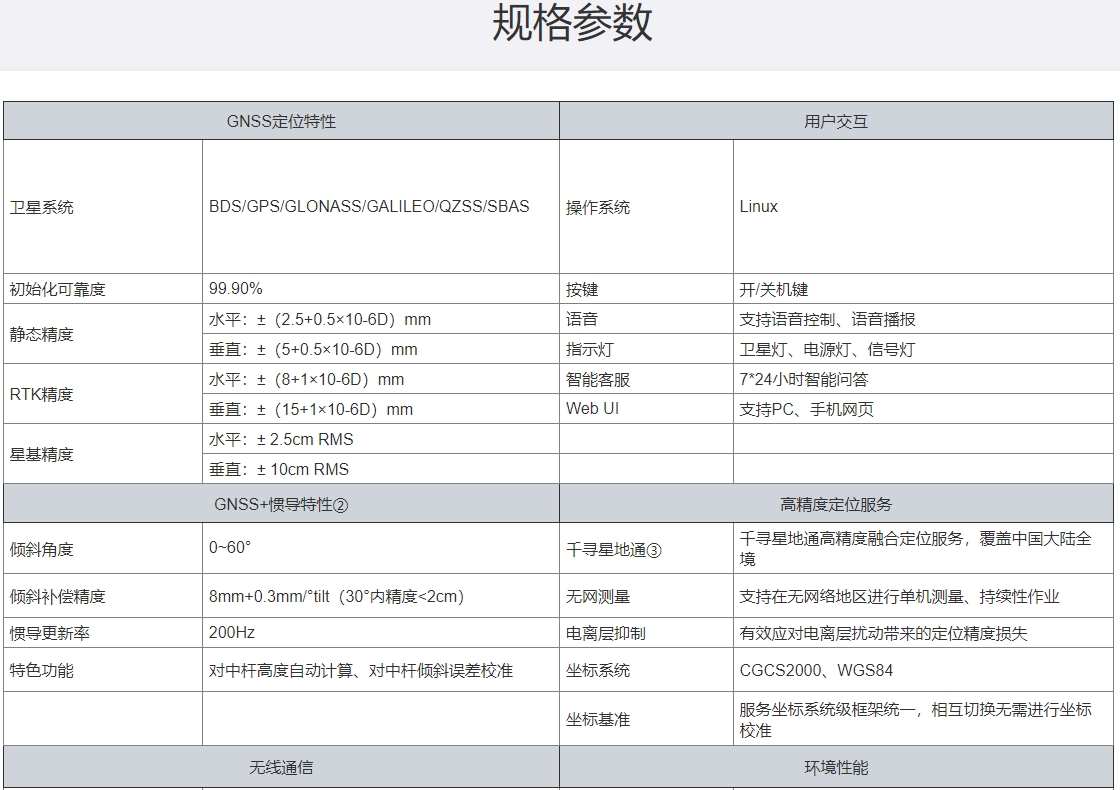1120x790 pixels.
Task: Select the 支持语音控制、语音播报 cell
Action: 827,319
